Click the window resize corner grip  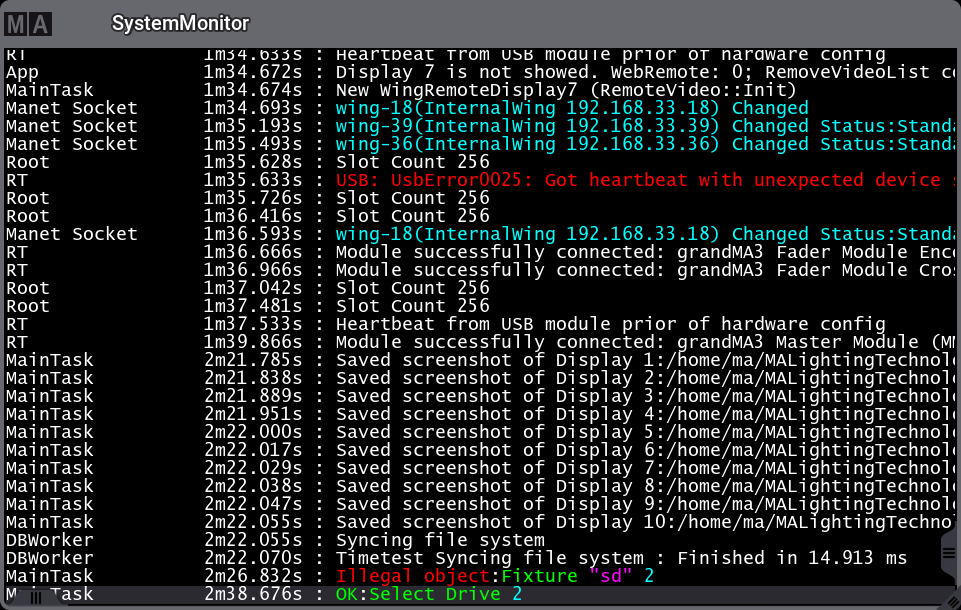[x=952, y=601]
